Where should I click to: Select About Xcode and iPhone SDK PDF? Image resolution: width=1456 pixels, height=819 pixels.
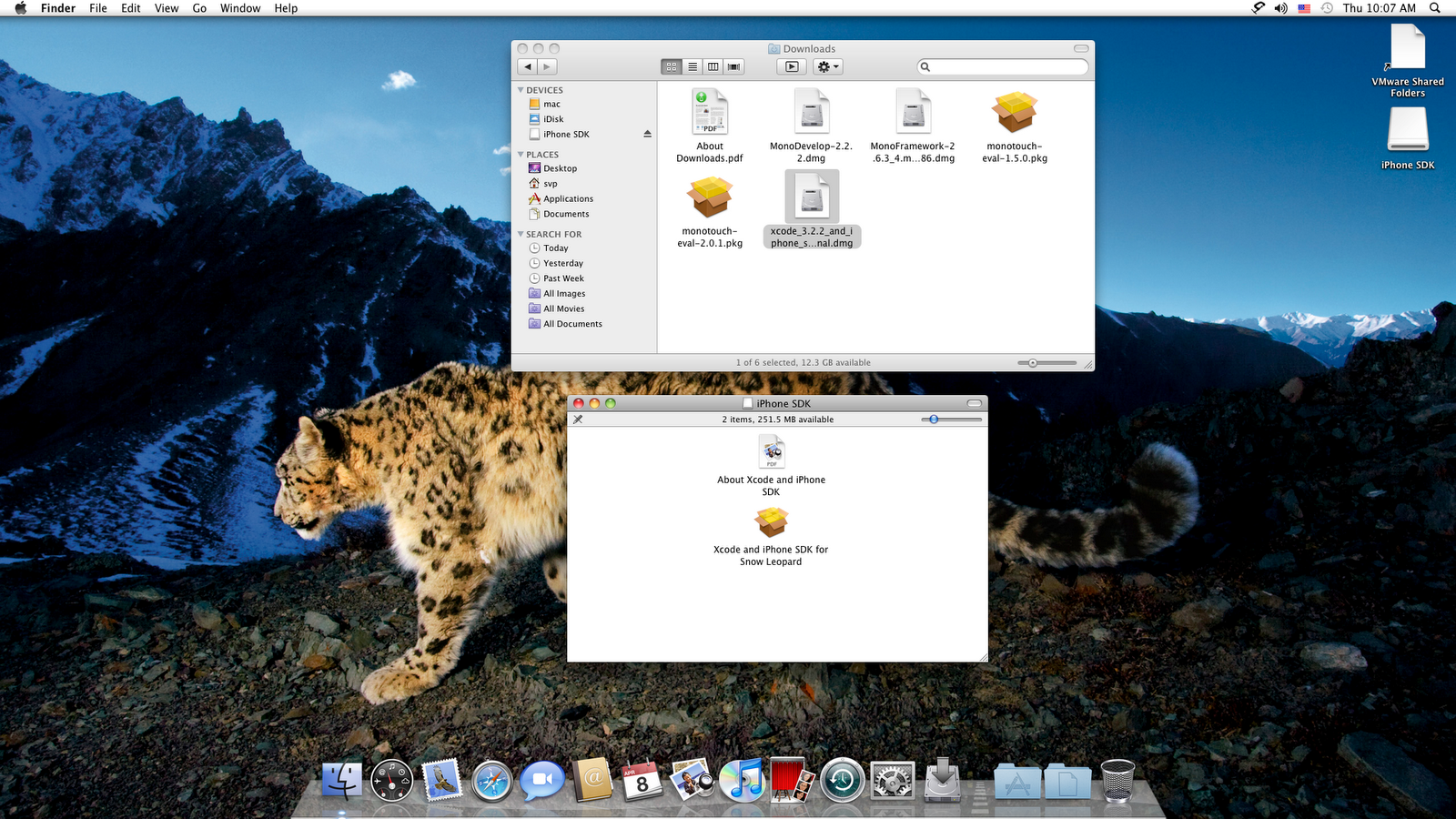click(772, 451)
